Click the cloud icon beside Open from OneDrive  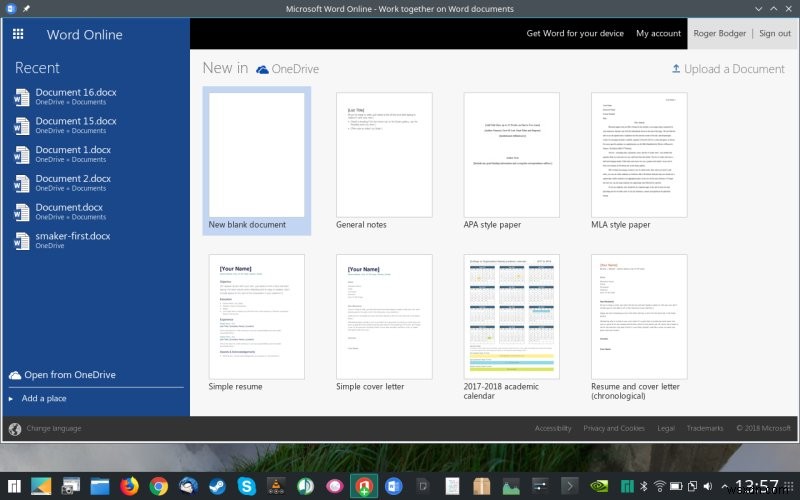(x=15, y=375)
